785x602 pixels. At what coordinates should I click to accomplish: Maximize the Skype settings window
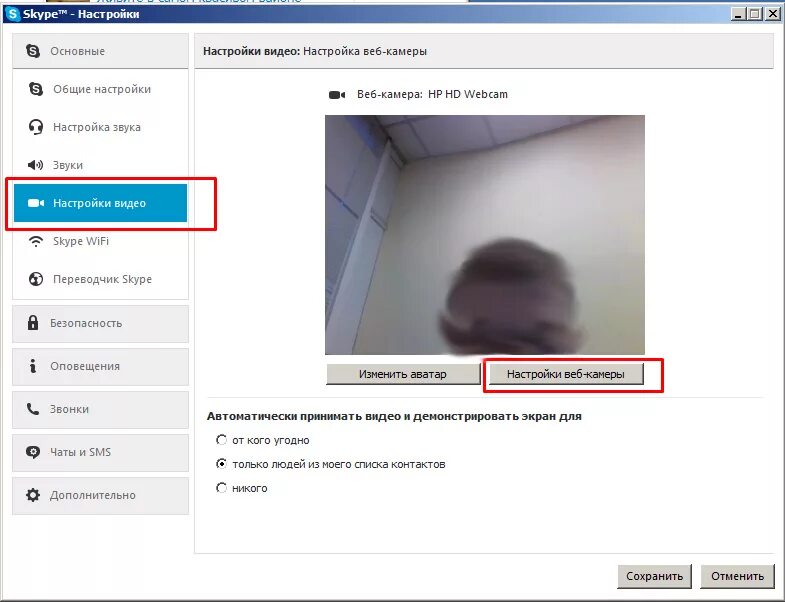click(754, 14)
